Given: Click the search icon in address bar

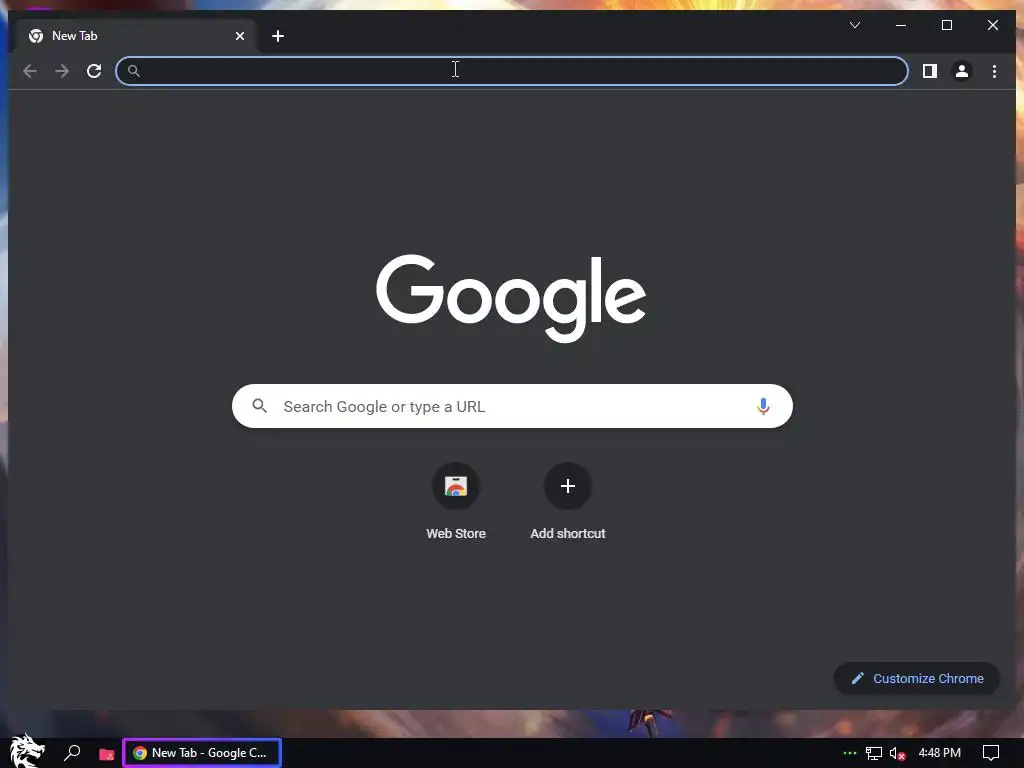Looking at the screenshot, I should tap(133, 71).
